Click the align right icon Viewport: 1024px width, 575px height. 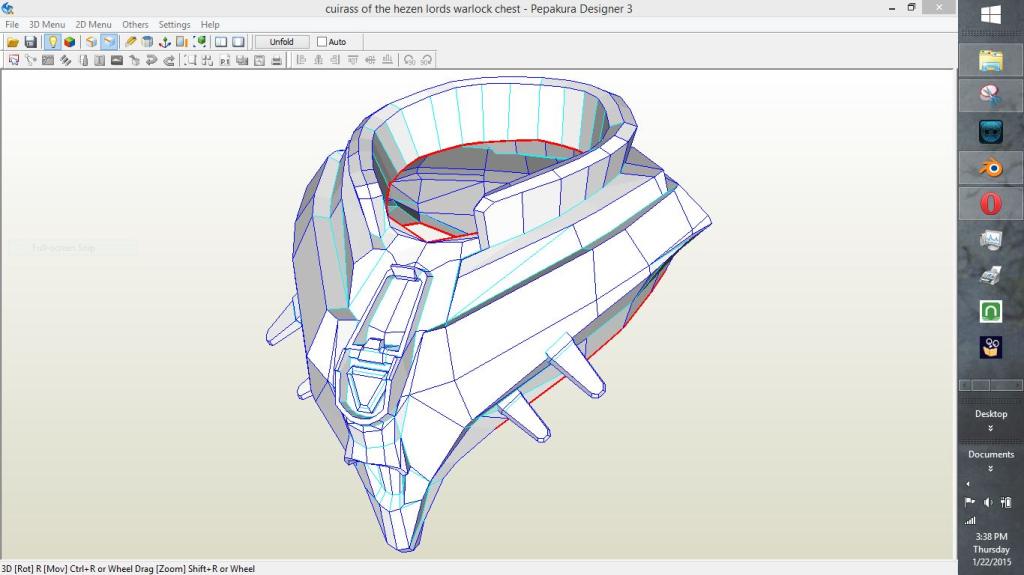pos(335,60)
